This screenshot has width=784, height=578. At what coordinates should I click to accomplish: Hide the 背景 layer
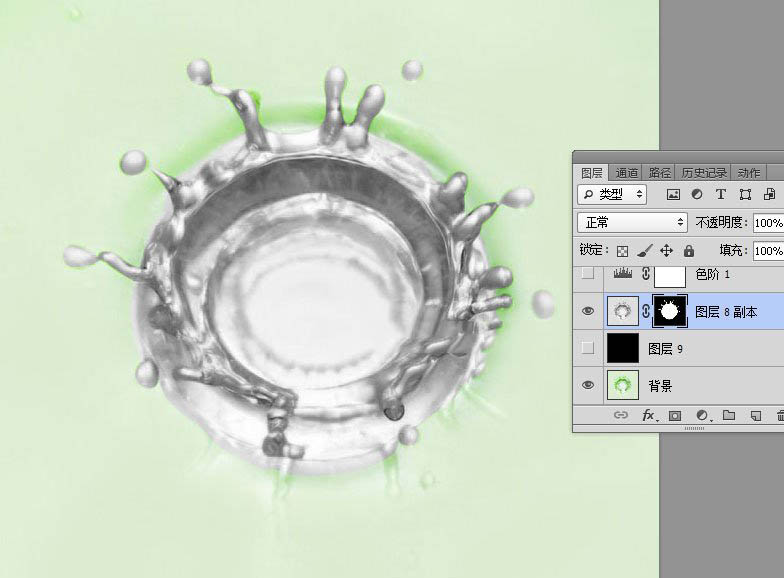(x=588, y=385)
